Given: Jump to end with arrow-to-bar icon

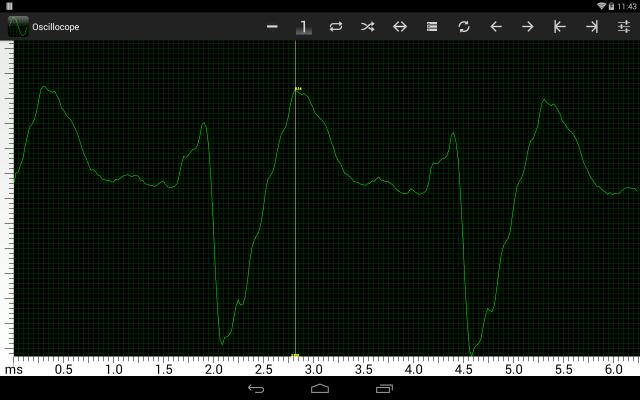Looking at the screenshot, I should point(592,27).
